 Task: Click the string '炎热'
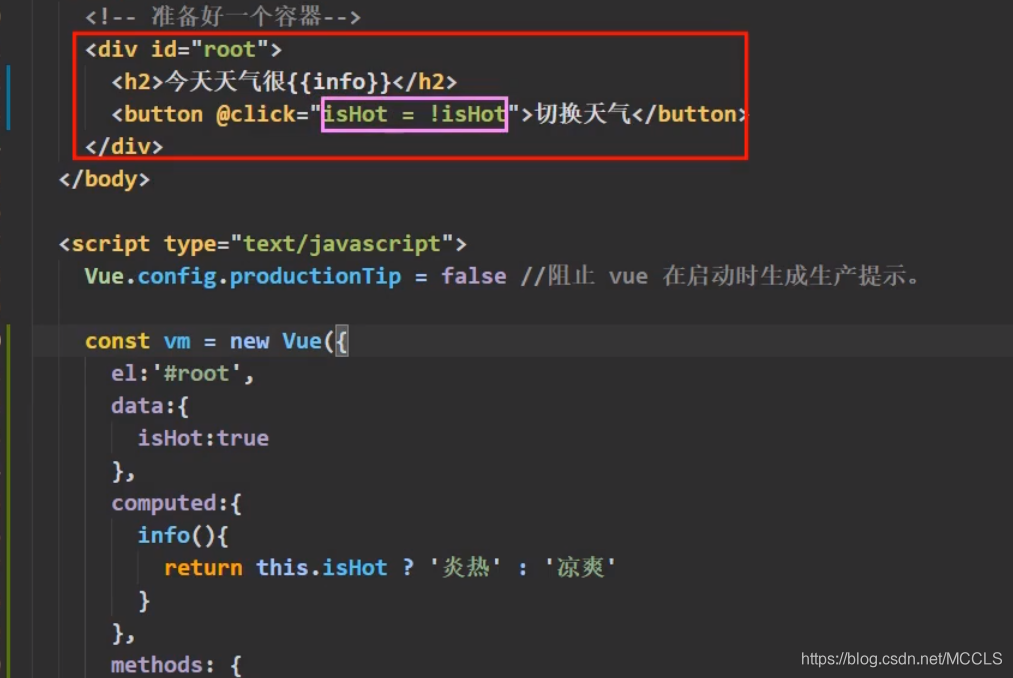point(465,567)
